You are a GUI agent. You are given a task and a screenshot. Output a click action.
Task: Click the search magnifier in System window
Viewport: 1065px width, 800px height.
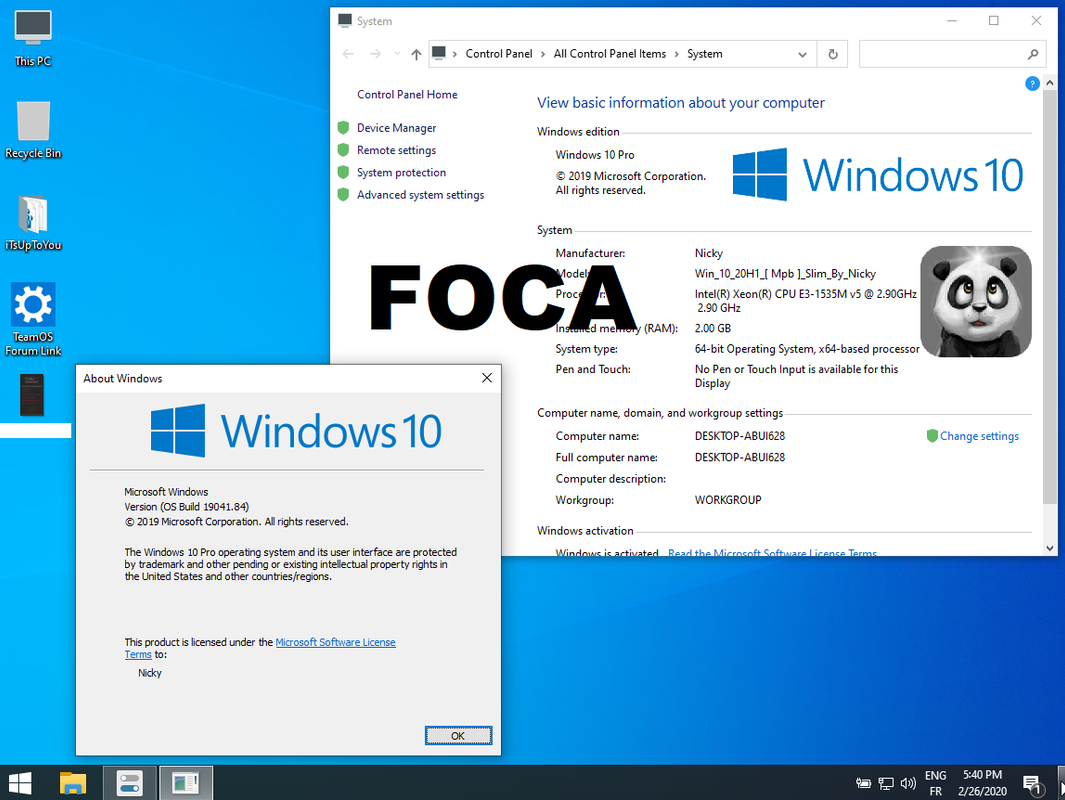1032,54
